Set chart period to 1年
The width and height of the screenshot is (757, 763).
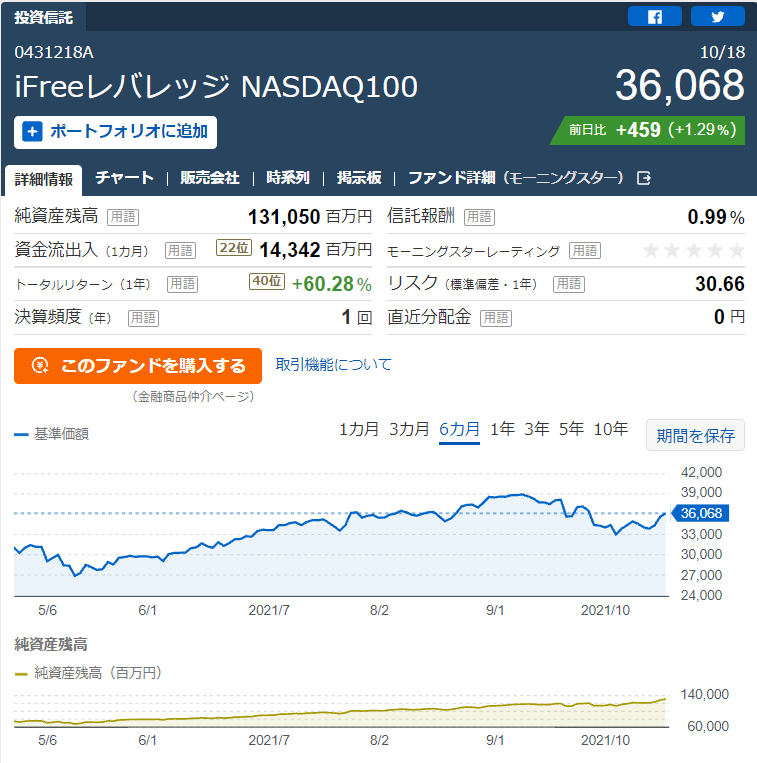pos(502,429)
